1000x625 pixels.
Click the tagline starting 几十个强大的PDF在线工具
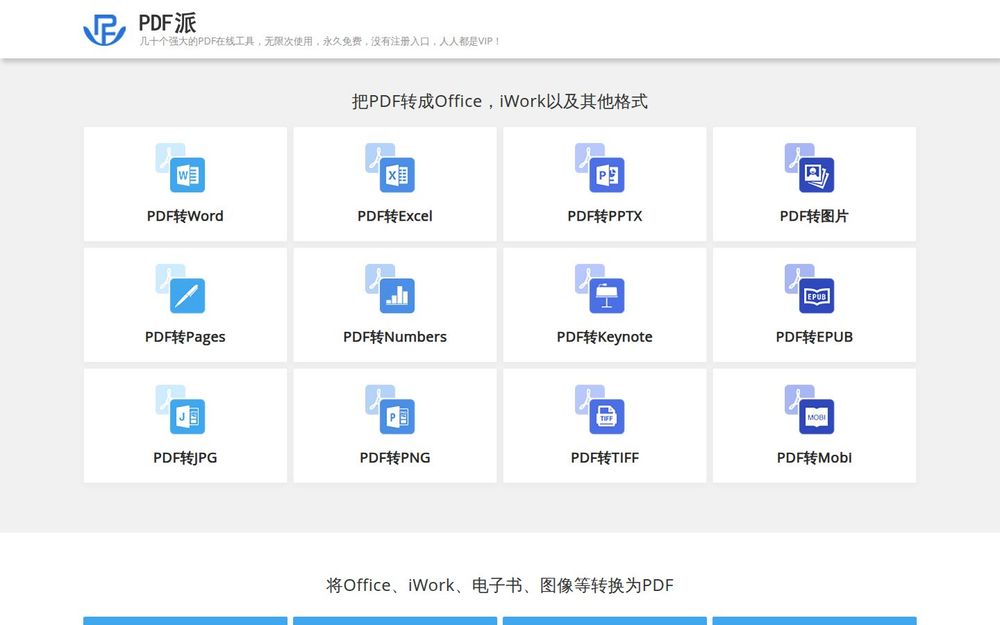(x=320, y=41)
